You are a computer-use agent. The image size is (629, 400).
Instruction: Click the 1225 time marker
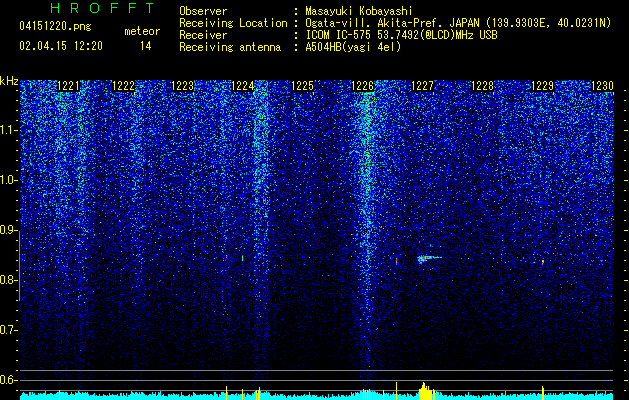click(x=302, y=86)
